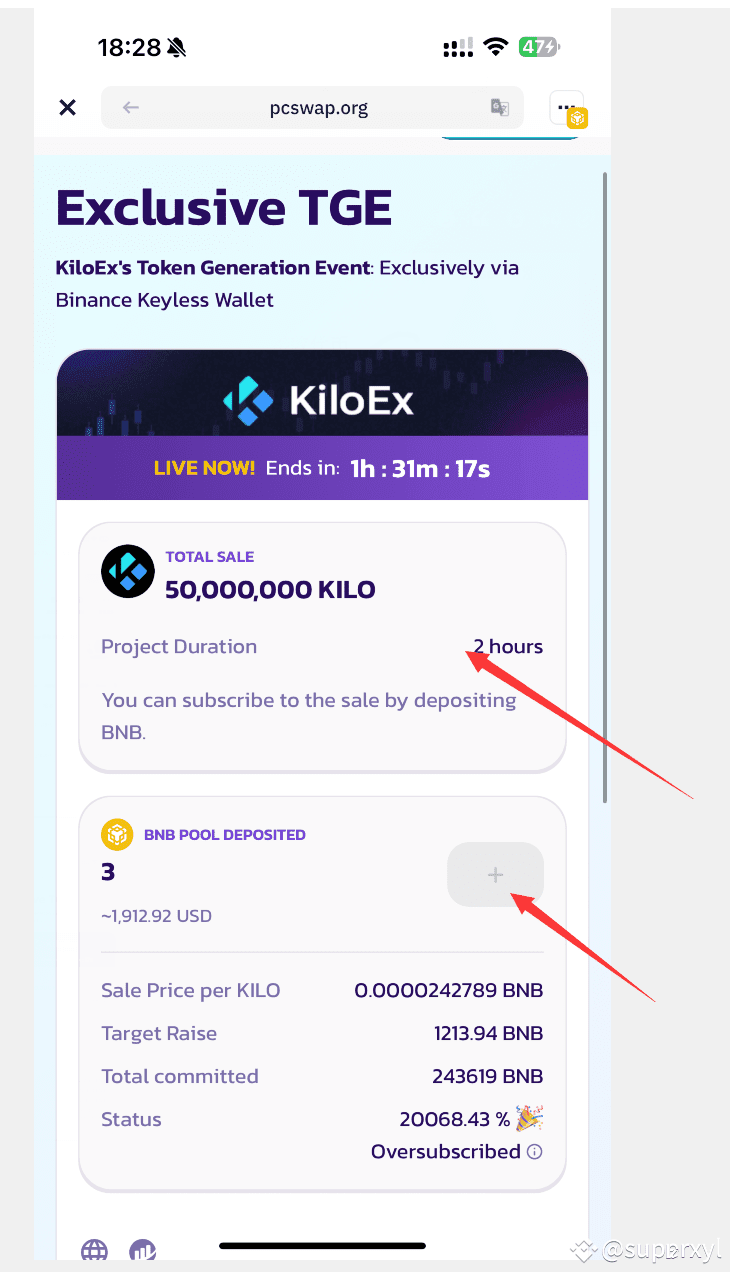
Task: Tap the LIVE NOW countdown bar
Action: pyautogui.click(x=322, y=468)
